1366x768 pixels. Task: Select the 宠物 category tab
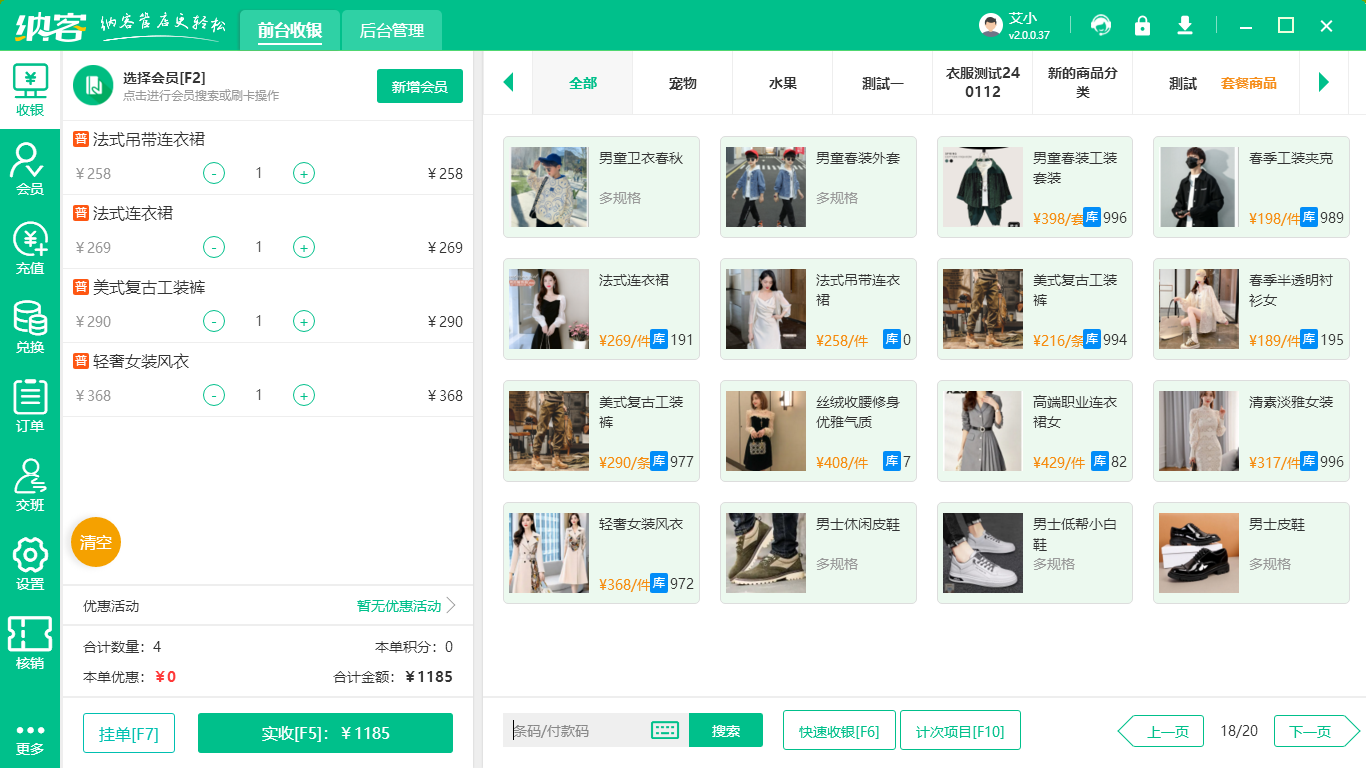pos(682,84)
